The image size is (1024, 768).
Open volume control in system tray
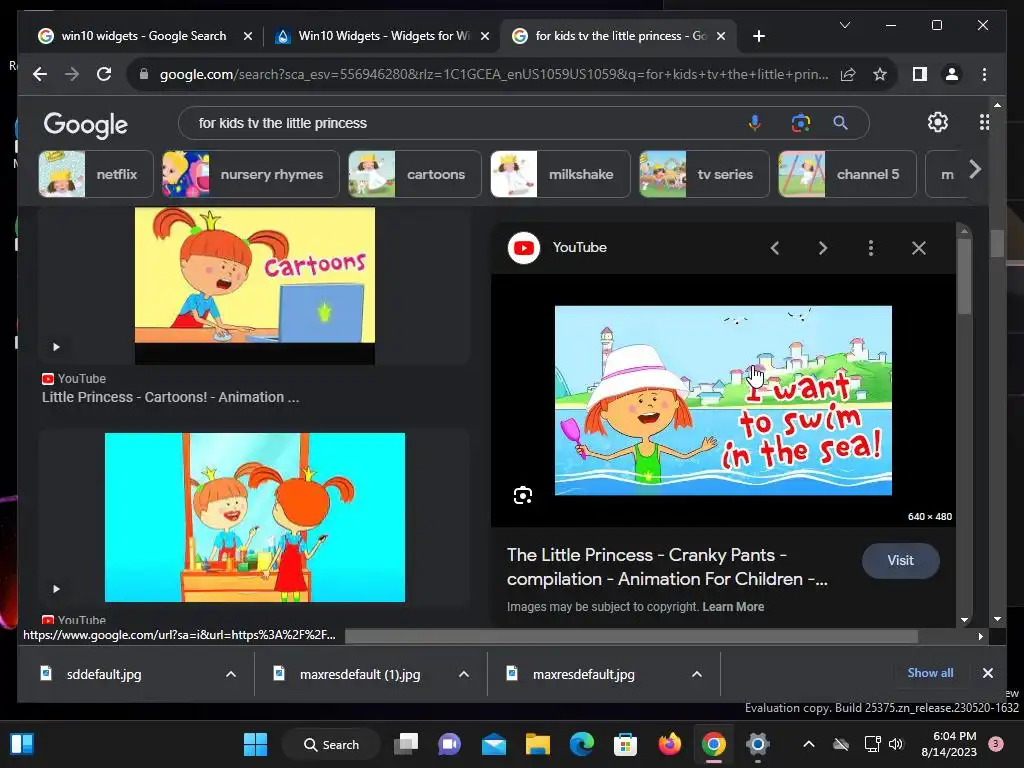[x=896, y=744]
